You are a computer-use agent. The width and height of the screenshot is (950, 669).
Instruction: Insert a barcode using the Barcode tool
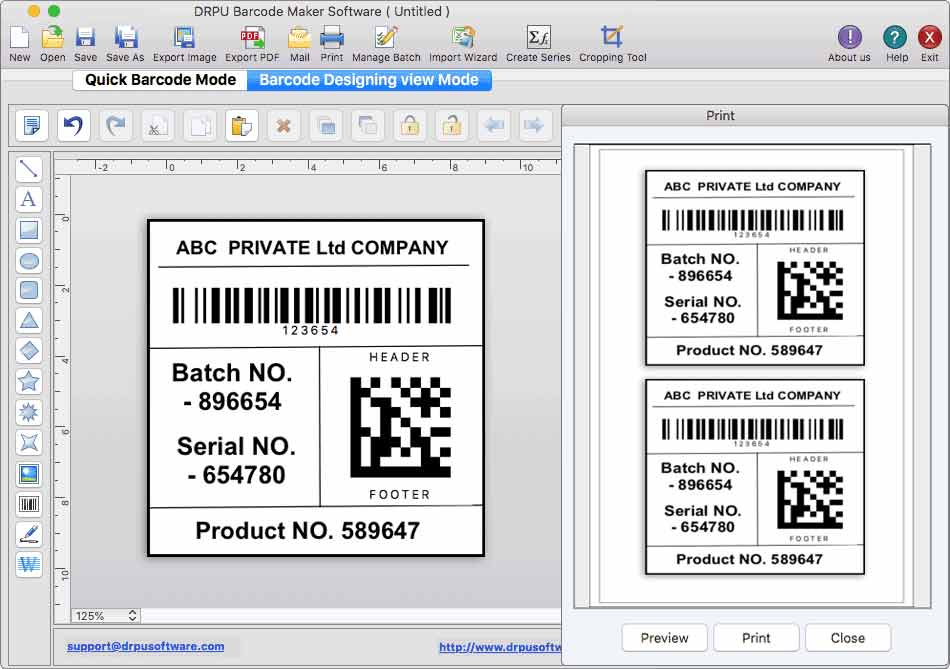(x=29, y=504)
